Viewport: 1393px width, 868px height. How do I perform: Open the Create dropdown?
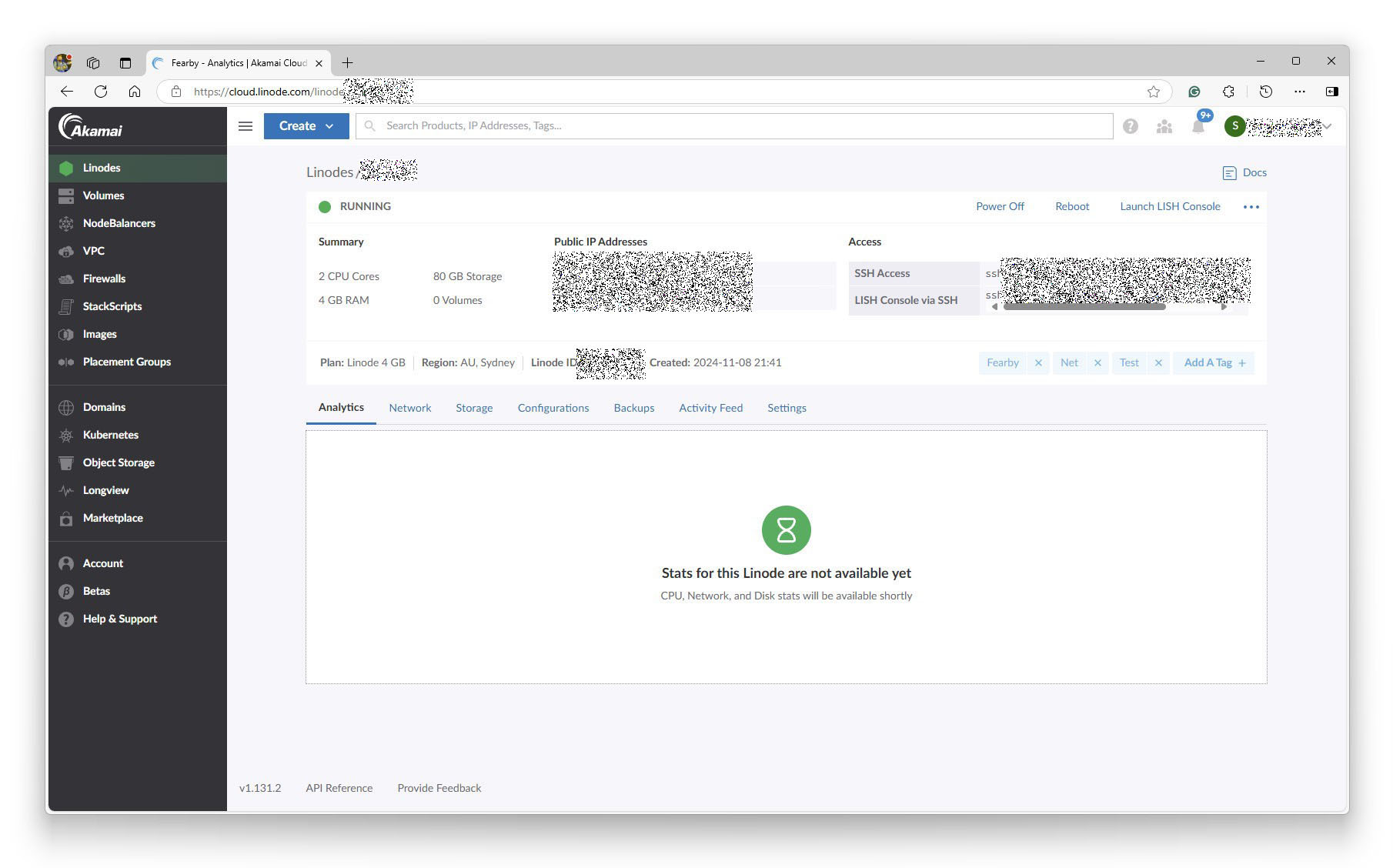coord(306,126)
